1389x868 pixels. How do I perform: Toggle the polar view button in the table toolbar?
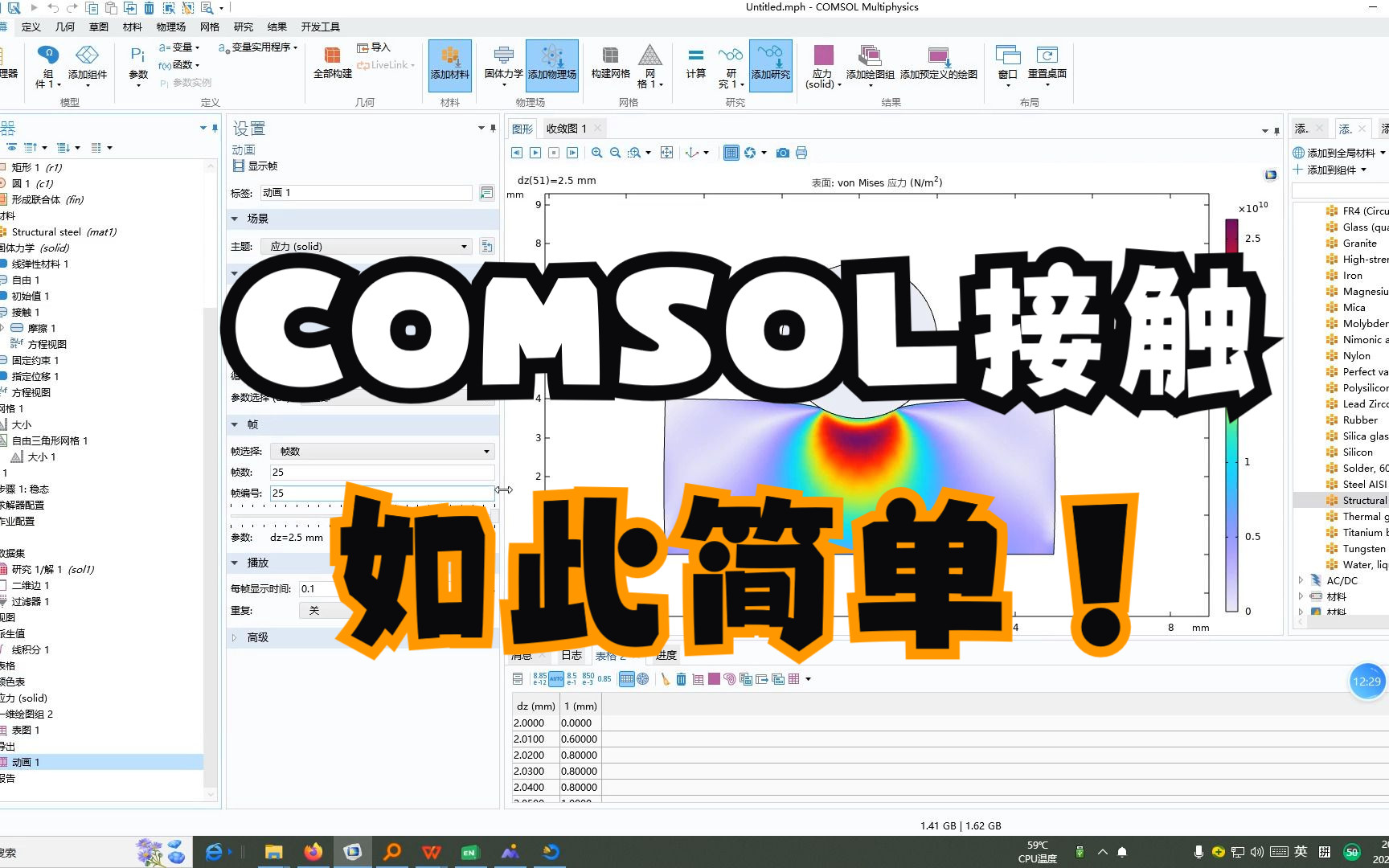(x=643, y=679)
